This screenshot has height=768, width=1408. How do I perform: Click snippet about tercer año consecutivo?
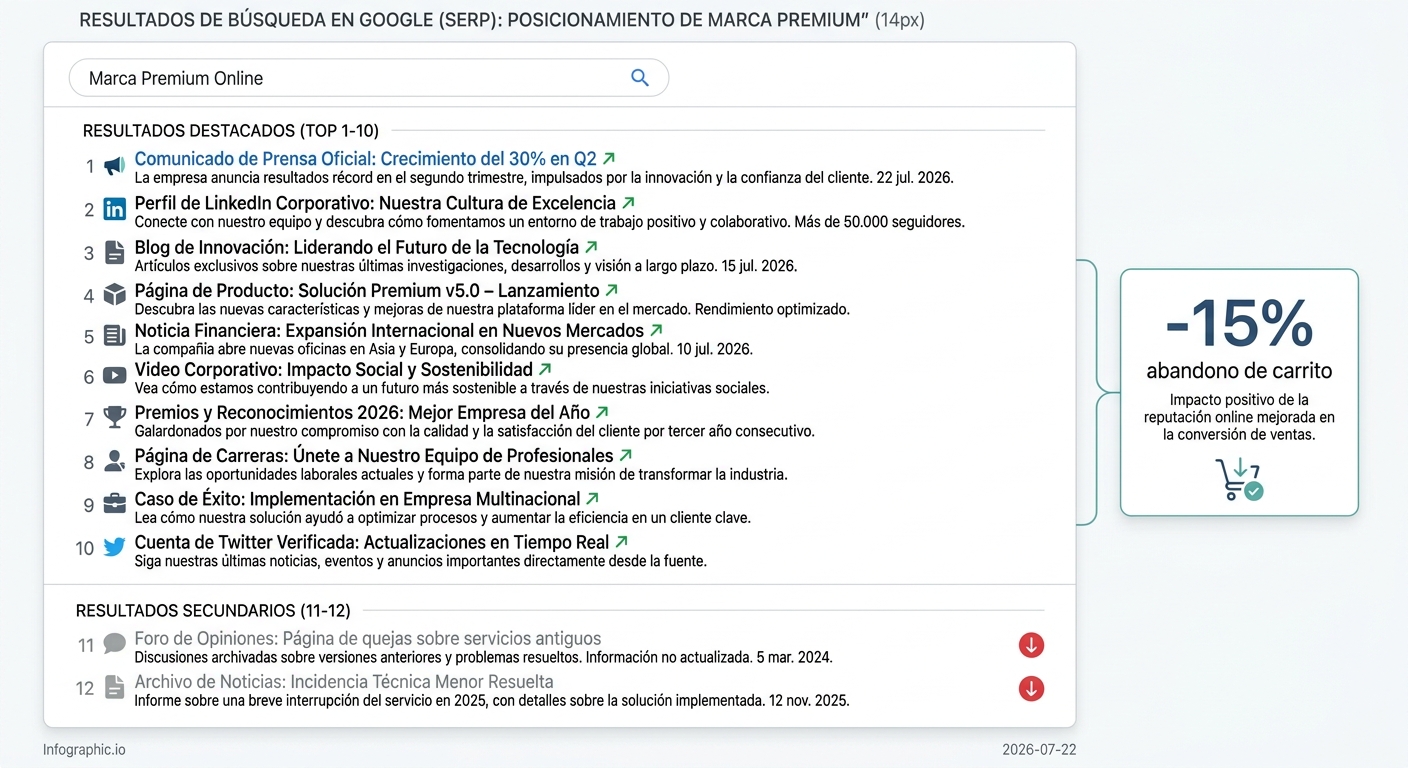(x=474, y=431)
